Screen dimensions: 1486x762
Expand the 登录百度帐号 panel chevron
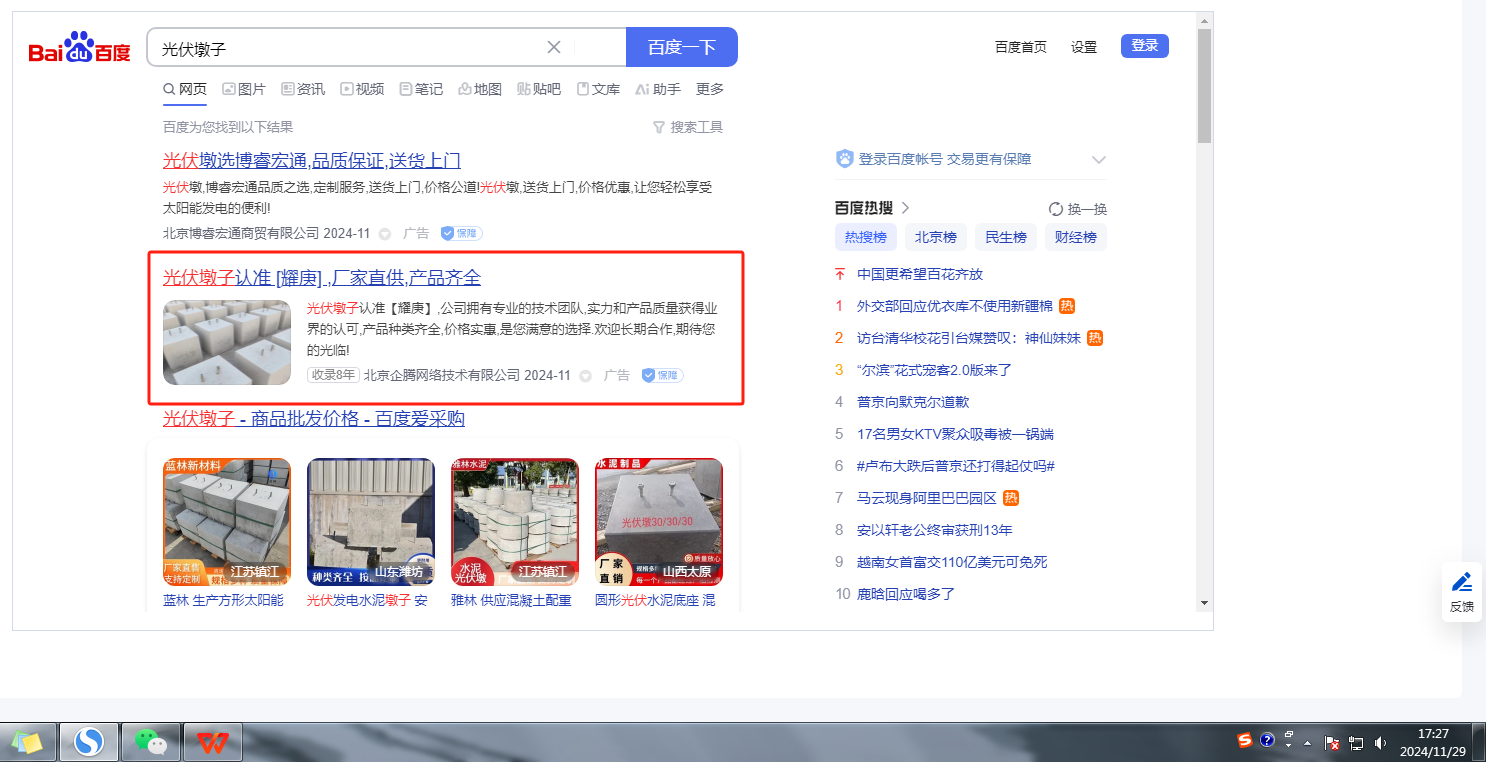[x=1099, y=160]
